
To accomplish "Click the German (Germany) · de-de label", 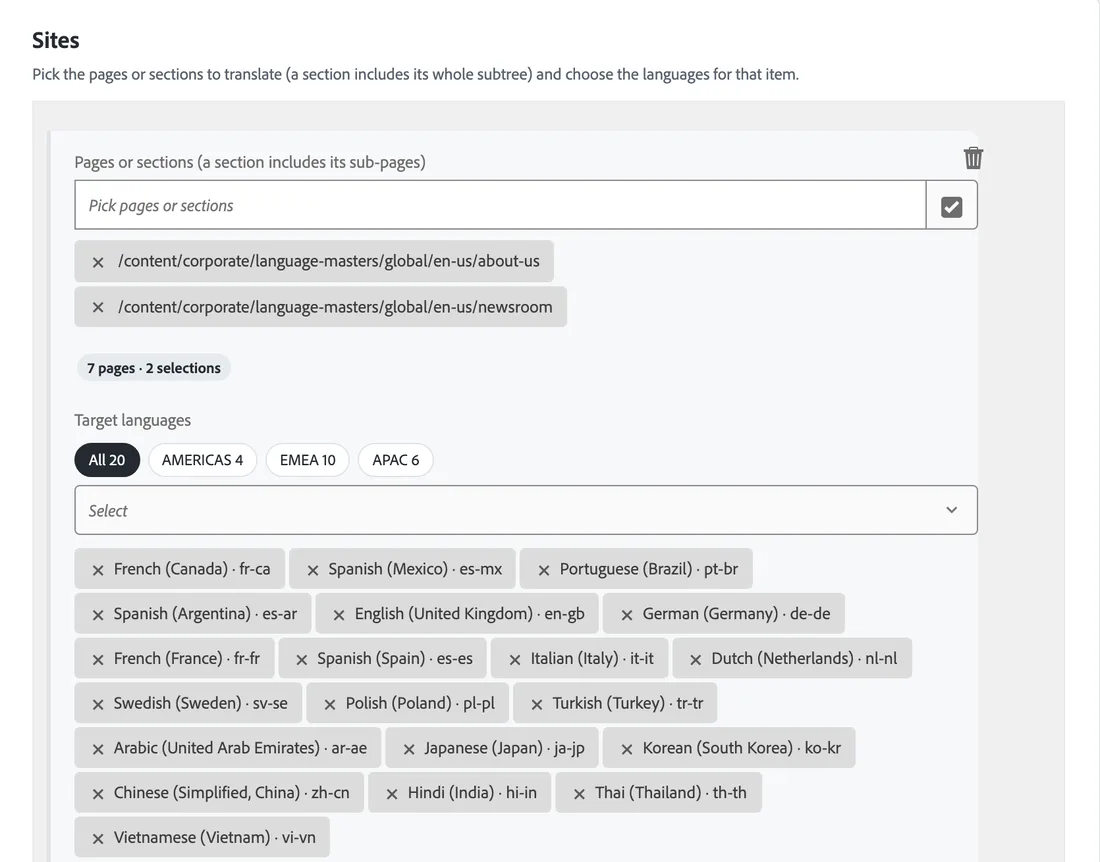I will [737, 614].
